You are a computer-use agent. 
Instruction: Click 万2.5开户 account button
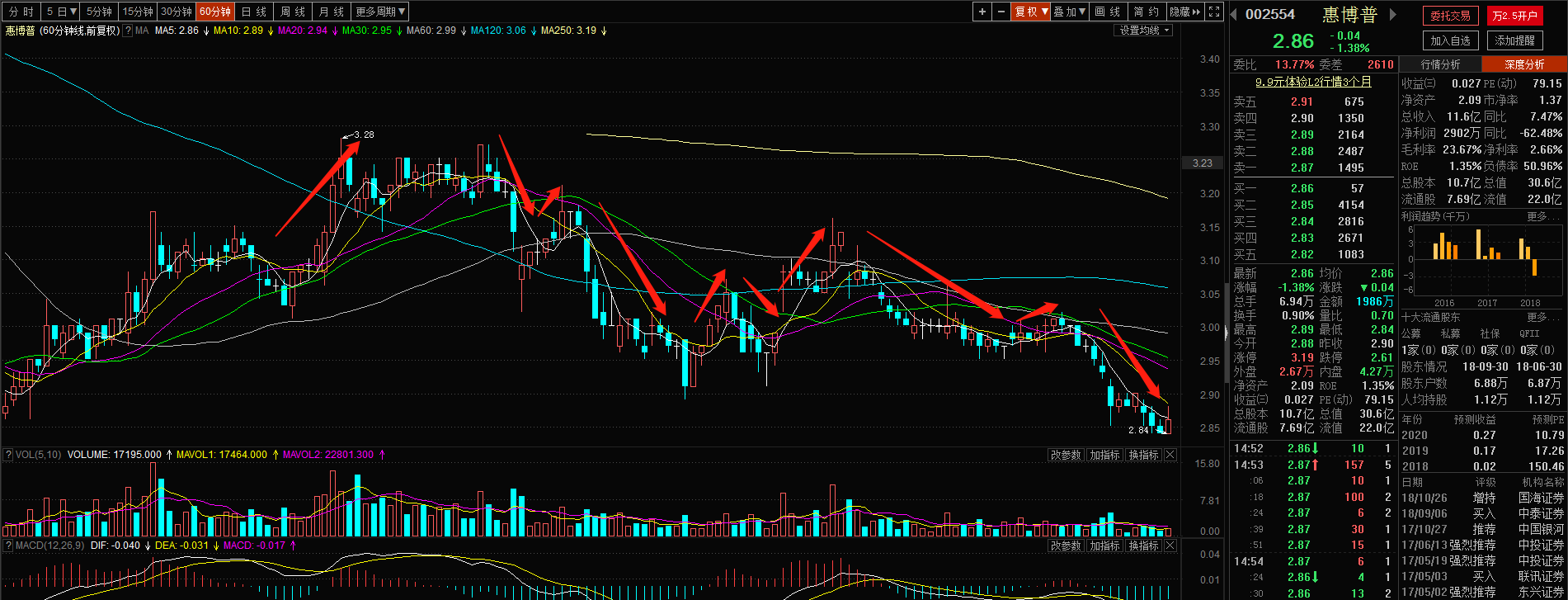coord(1514,16)
